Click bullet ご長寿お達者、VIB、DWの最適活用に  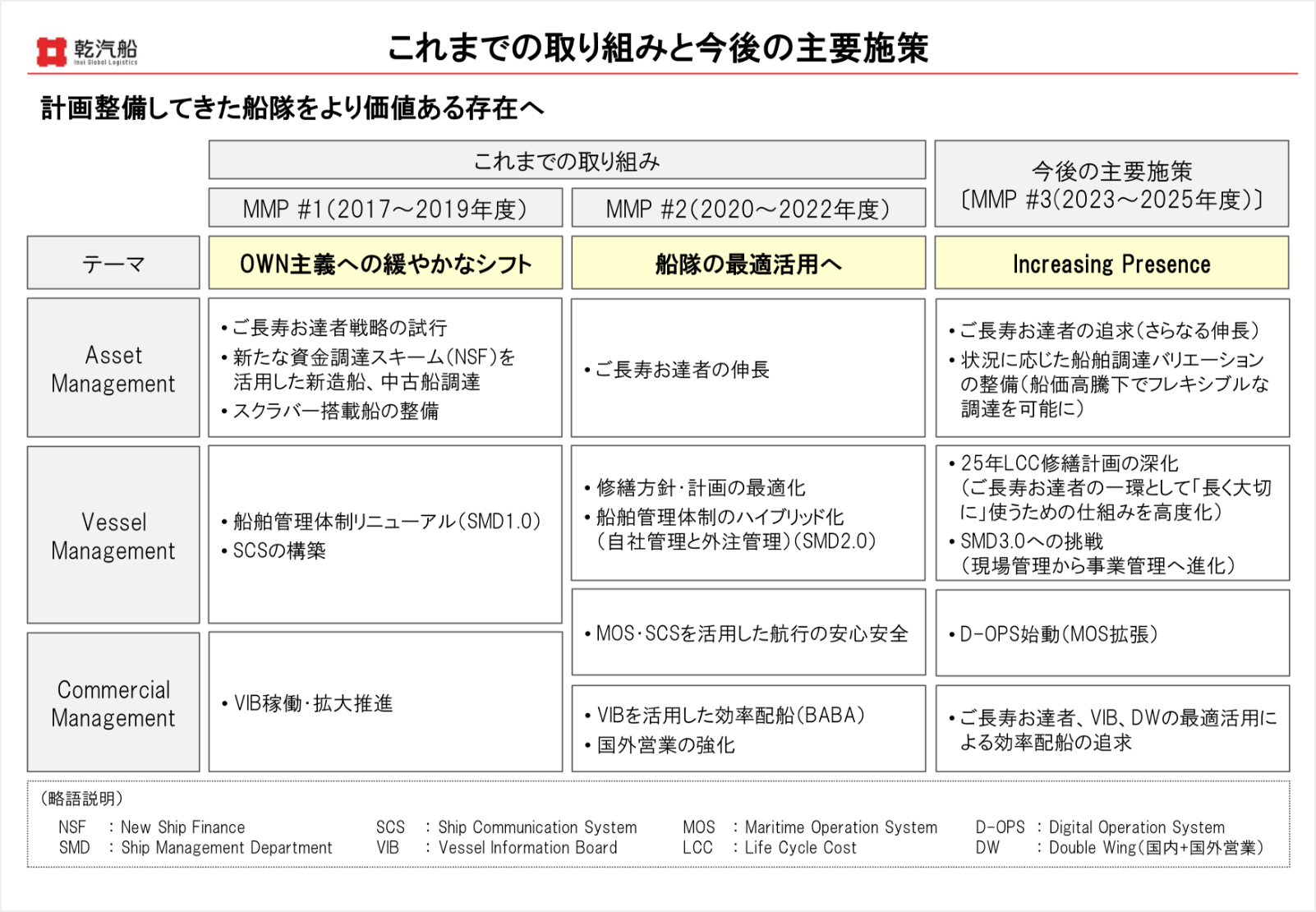click(1112, 718)
